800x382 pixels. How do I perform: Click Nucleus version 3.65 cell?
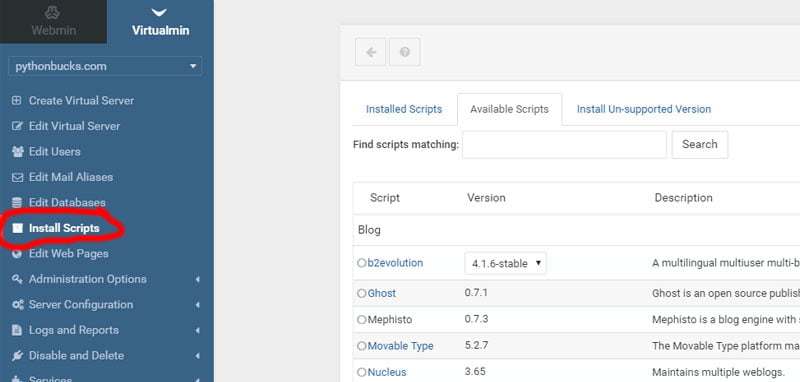click(475, 371)
